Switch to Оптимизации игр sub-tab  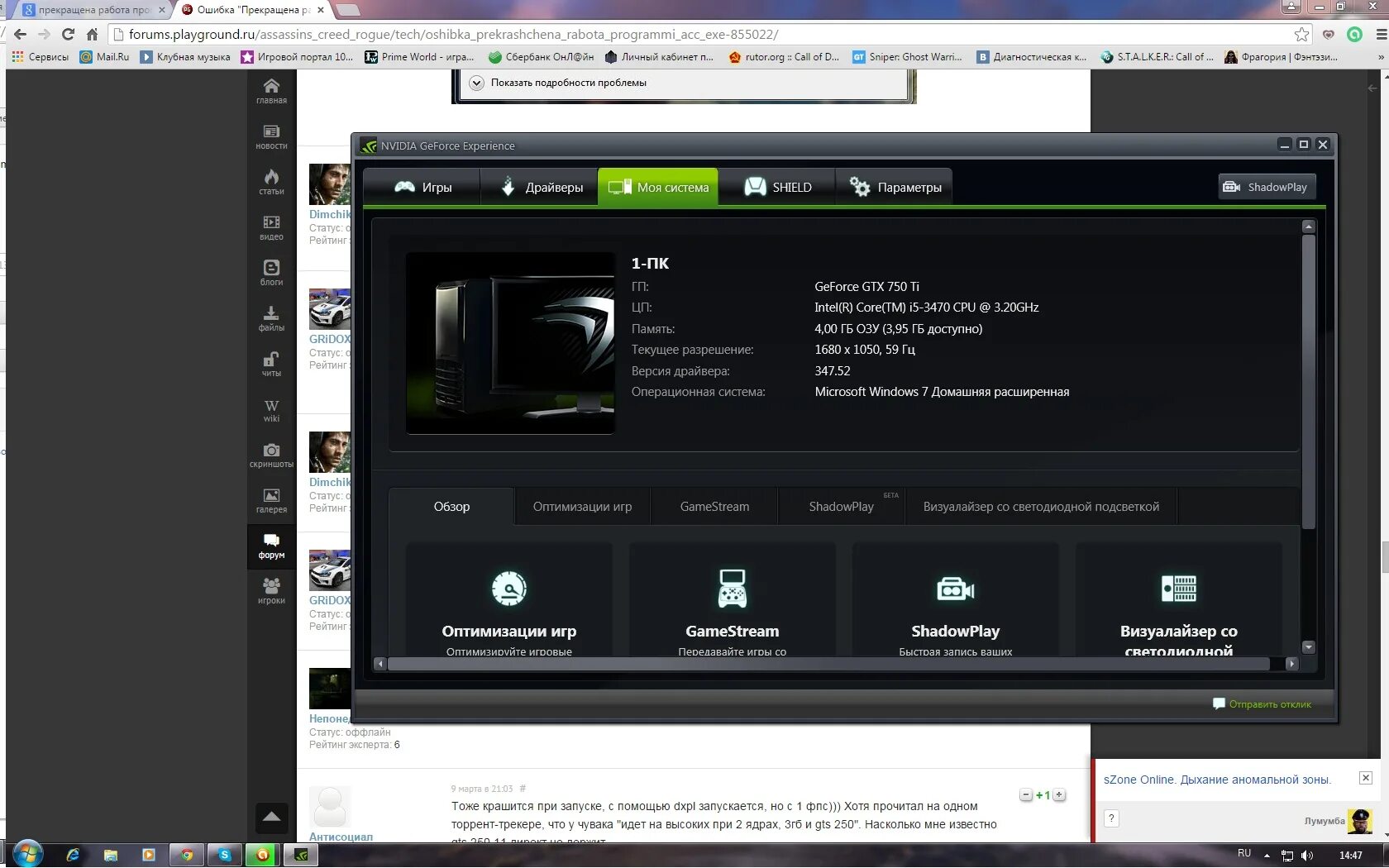pos(582,507)
